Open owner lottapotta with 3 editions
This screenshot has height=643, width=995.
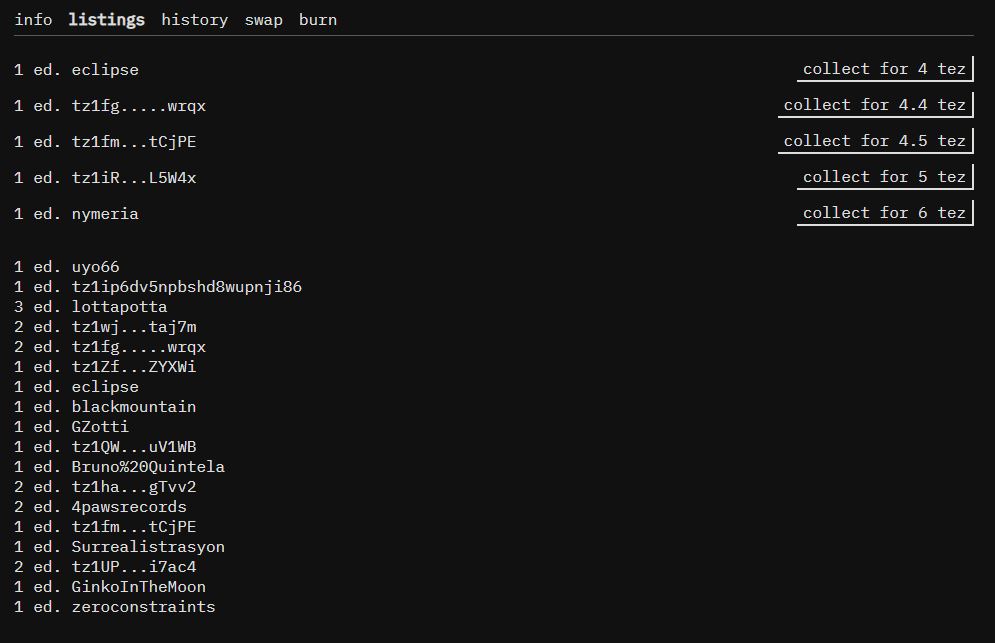coord(119,307)
